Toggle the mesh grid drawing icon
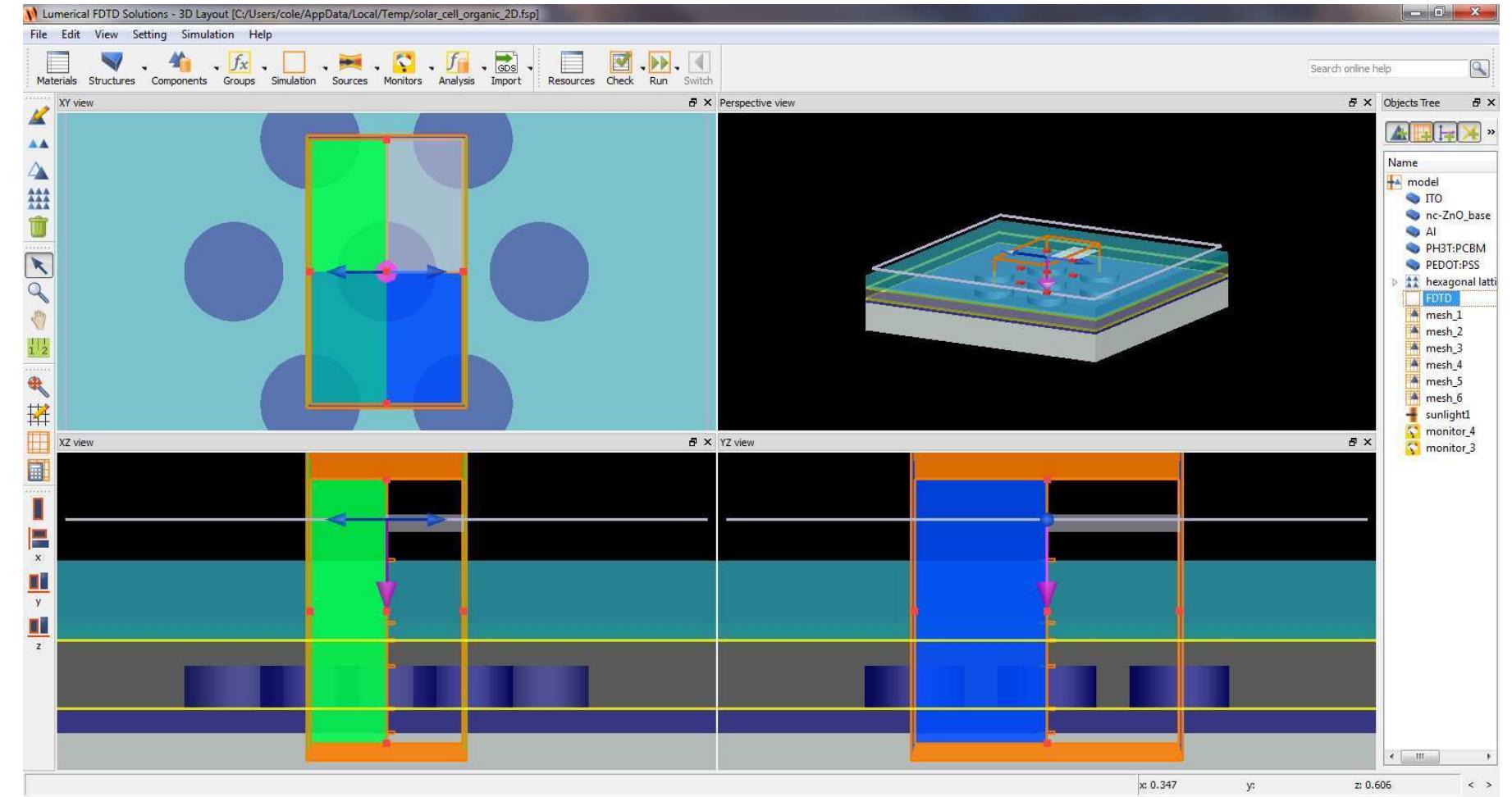This screenshot has width=1512, height=797. click(x=39, y=414)
